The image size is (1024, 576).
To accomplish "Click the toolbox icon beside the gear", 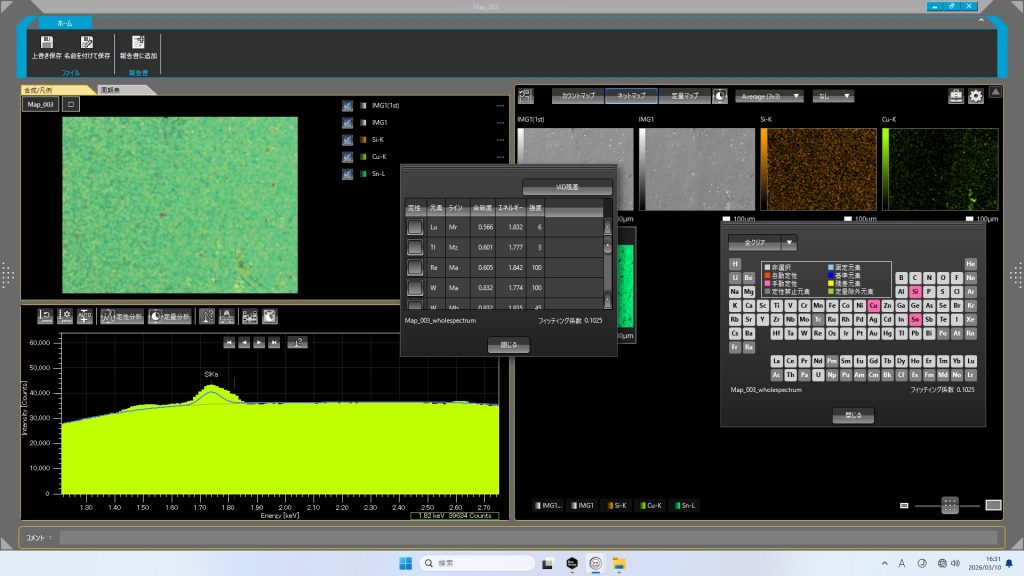I will tap(956, 96).
